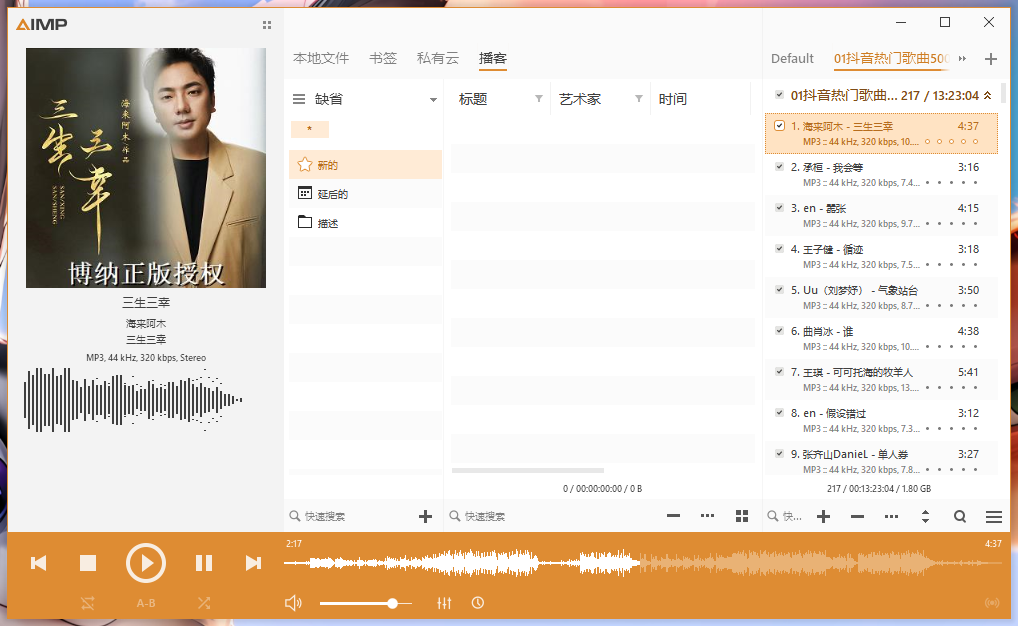Screen dimensions: 1018x626
Task: Switch to the 播客 tab
Action: [x=493, y=58]
